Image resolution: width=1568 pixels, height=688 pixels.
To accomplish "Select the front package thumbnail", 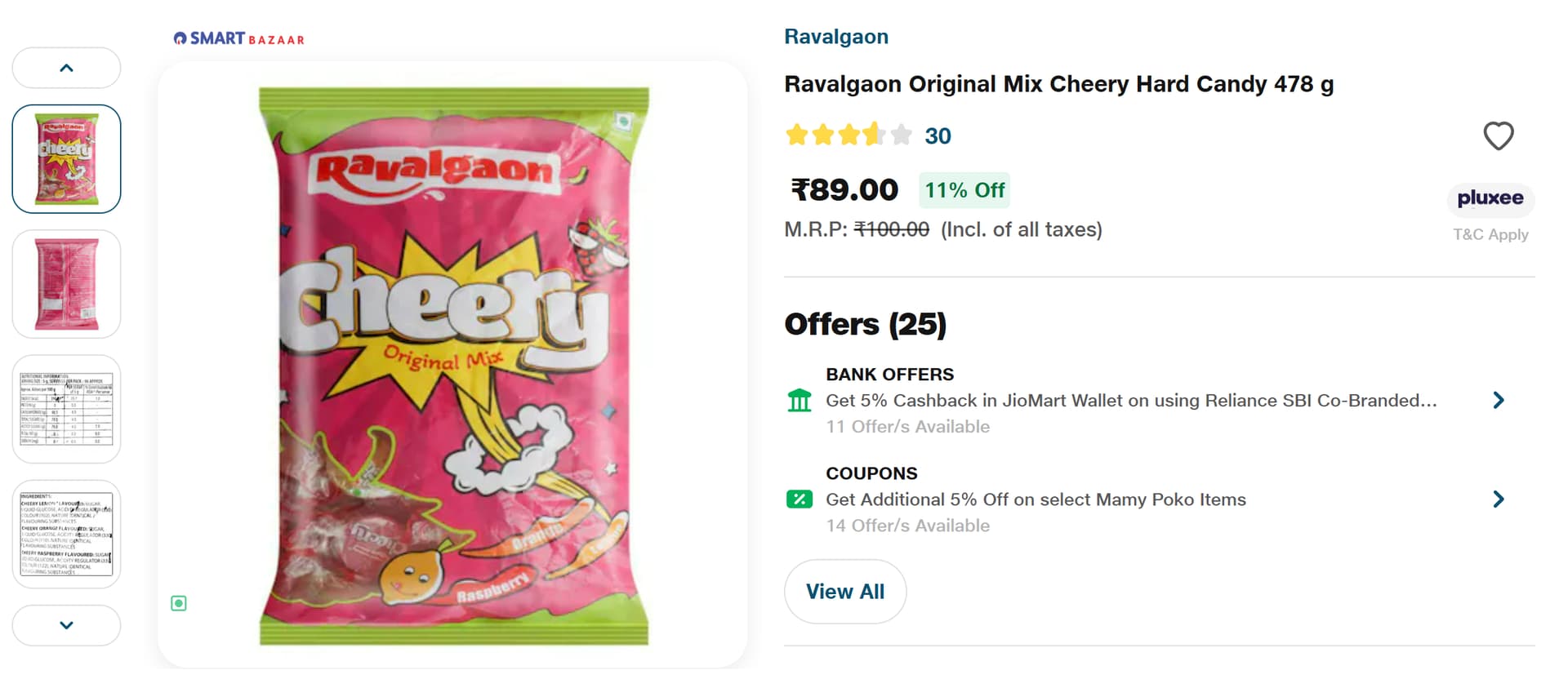I will point(67,159).
